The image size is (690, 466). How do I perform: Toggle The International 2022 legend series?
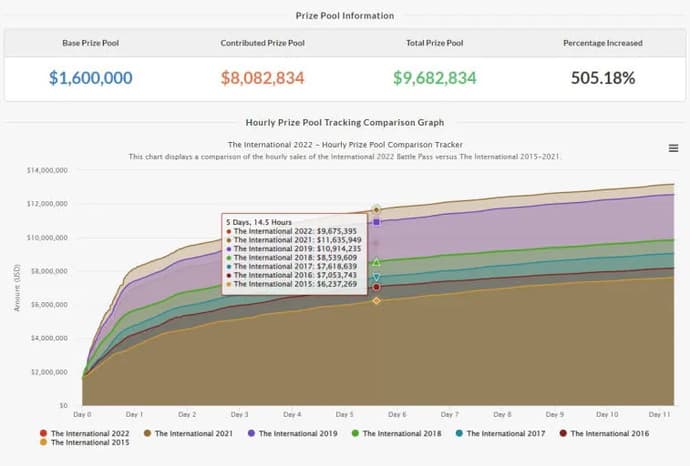tap(85, 433)
